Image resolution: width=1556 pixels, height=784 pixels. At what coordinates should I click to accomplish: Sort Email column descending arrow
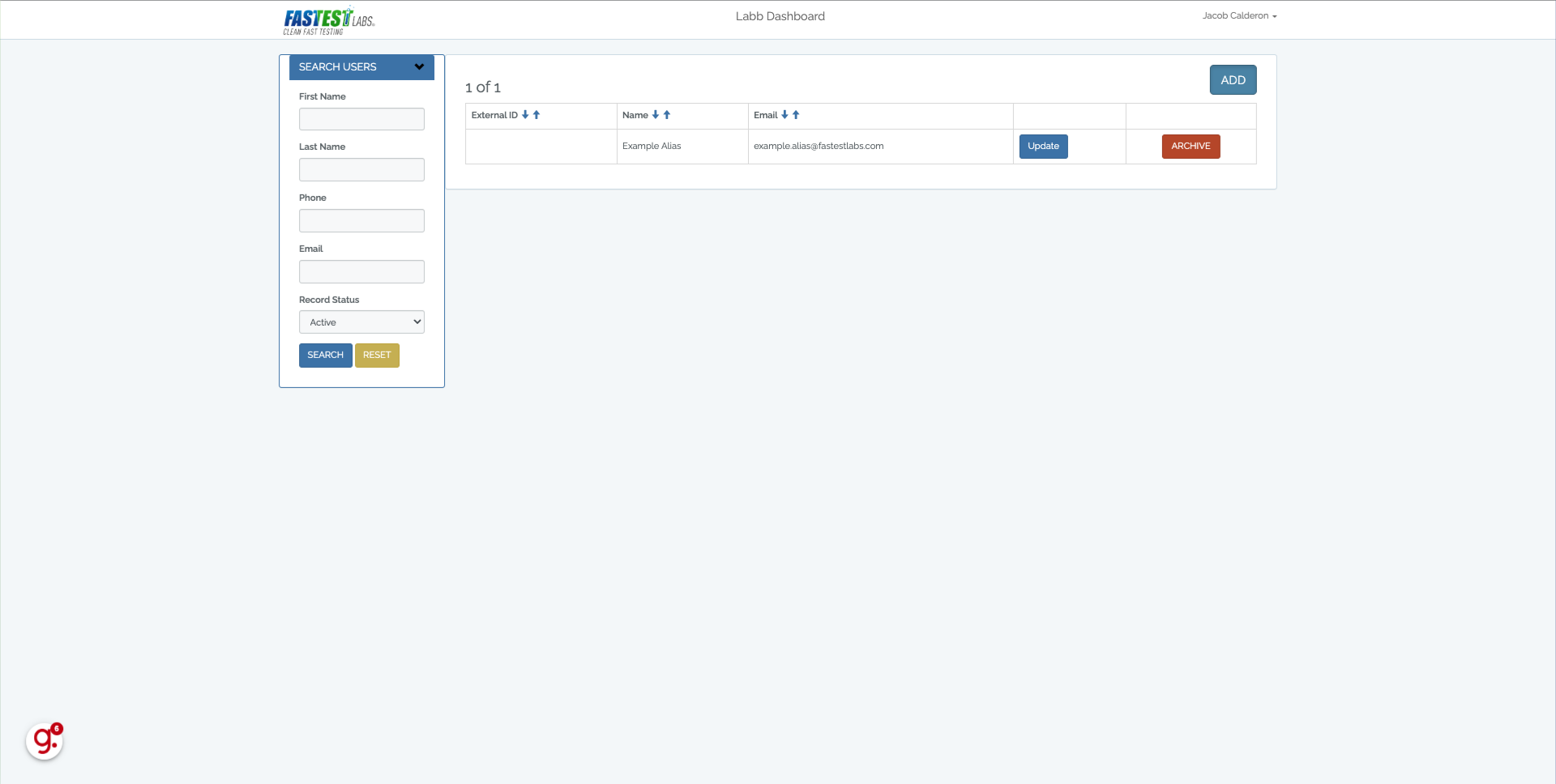[784, 115]
